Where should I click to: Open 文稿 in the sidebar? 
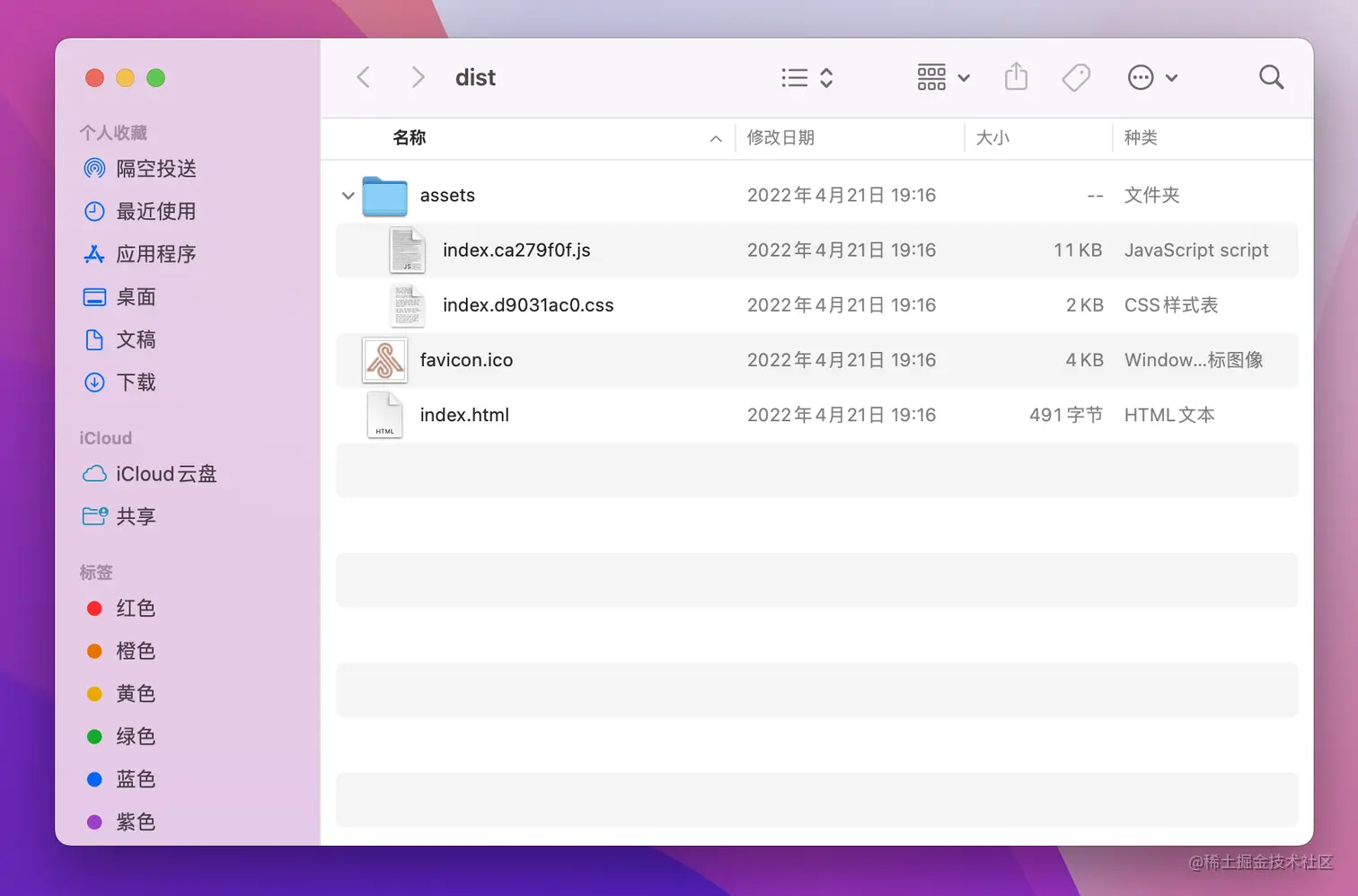pyautogui.click(x=136, y=339)
